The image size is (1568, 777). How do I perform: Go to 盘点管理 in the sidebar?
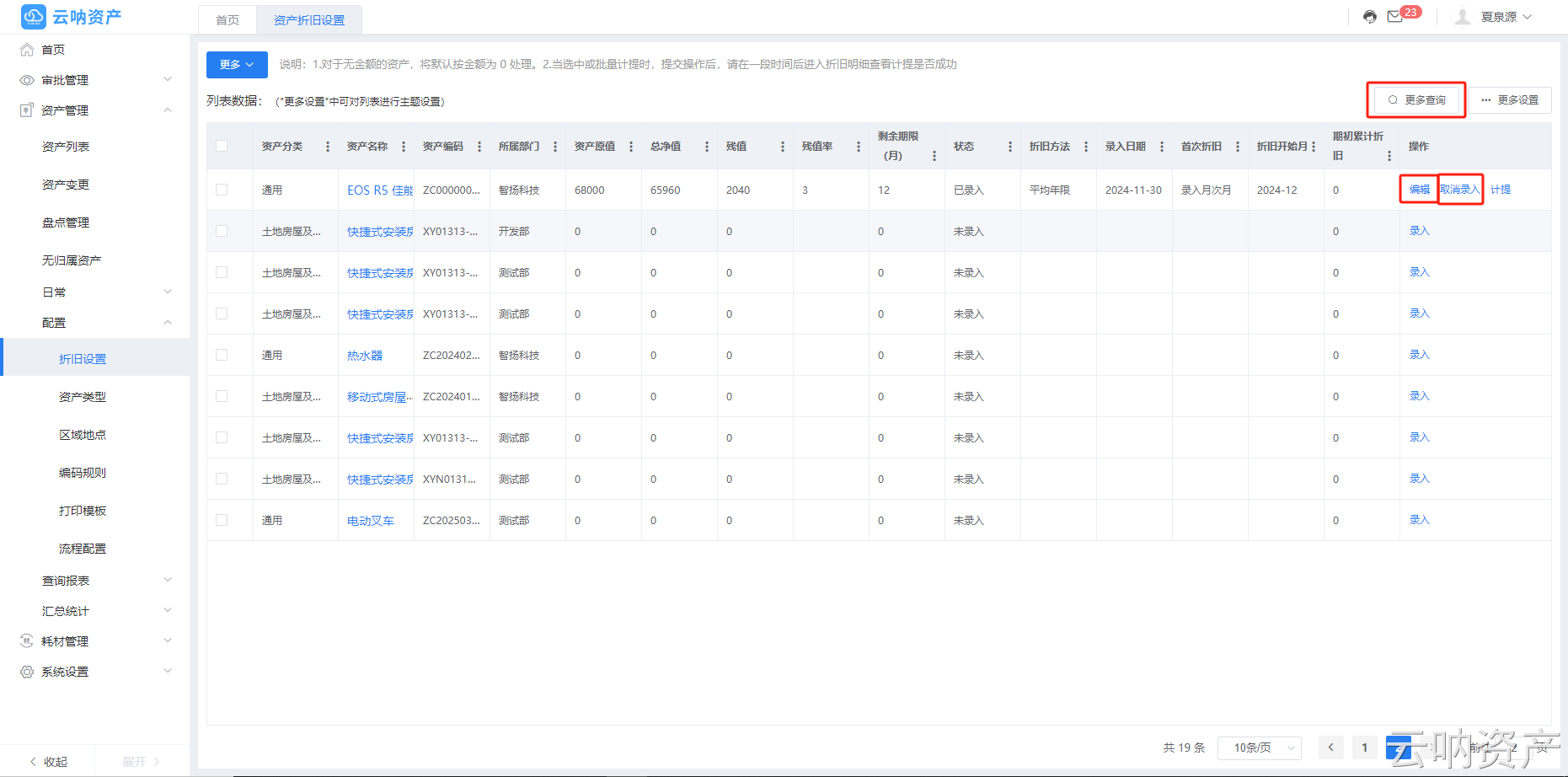coord(66,222)
